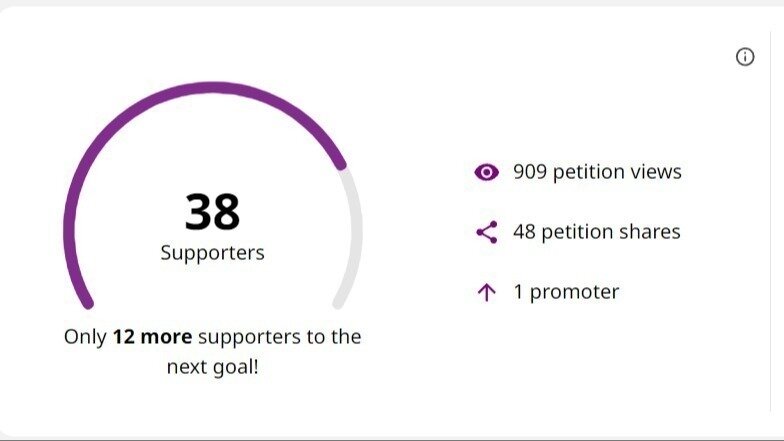Click the bottom-left starting tip of the purple arc

coord(87,301)
